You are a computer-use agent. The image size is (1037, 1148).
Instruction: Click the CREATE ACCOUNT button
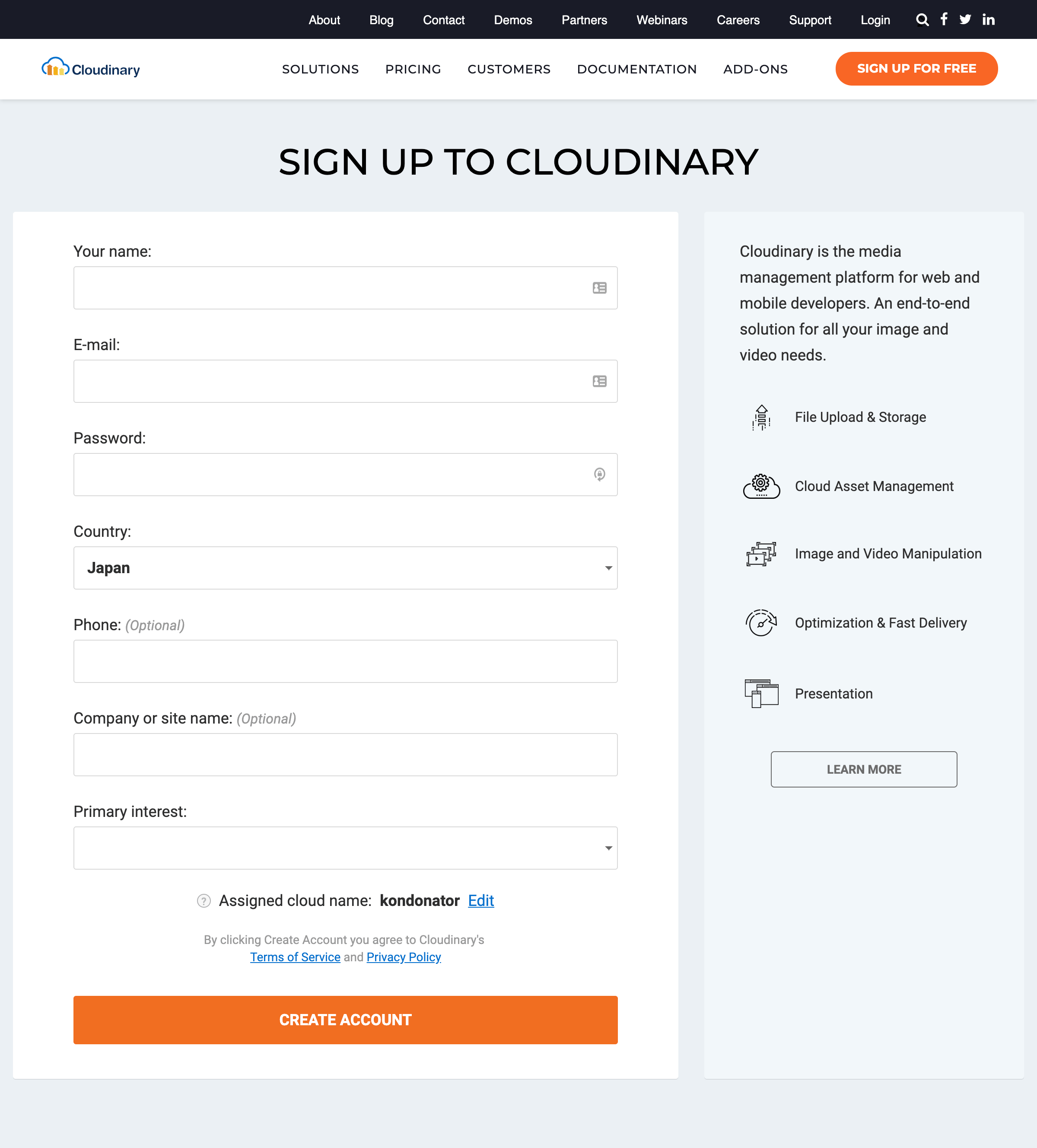[x=346, y=1020]
